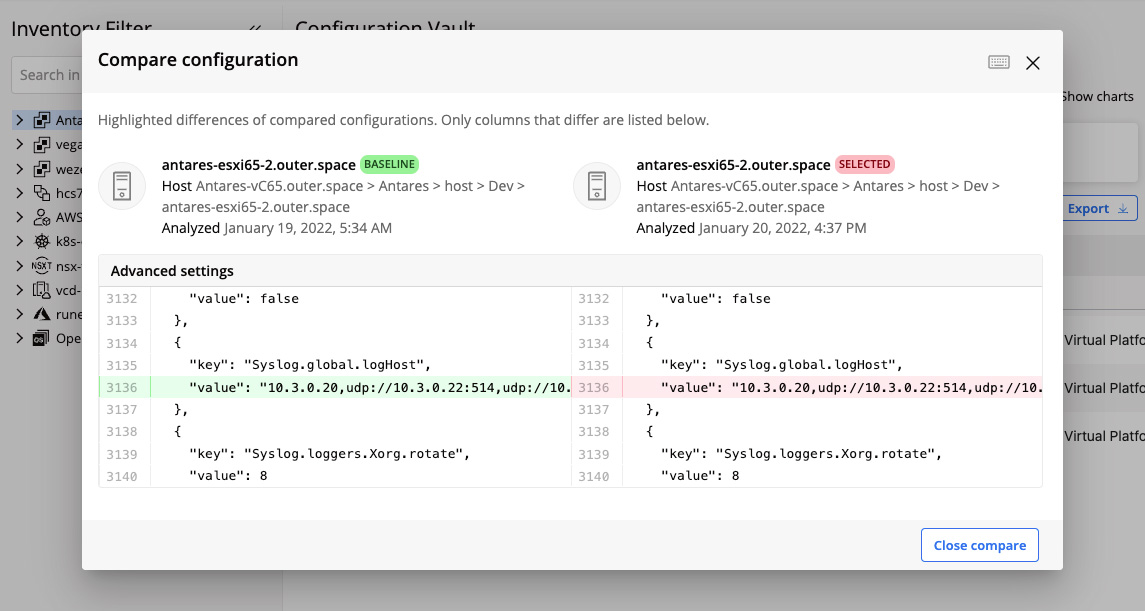Select the Azure icon next to rune
This screenshot has width=1145, height=611.
(42, 313)
